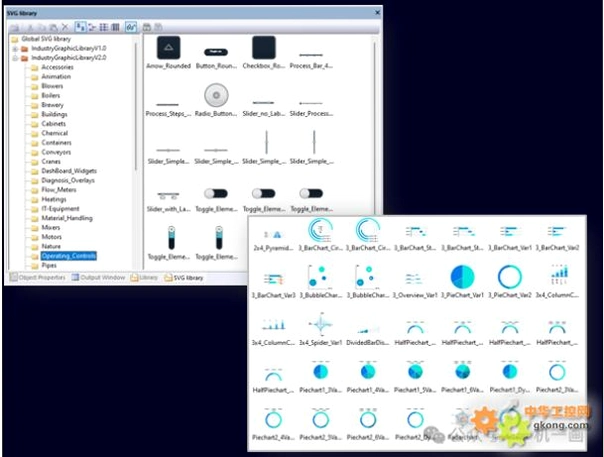Click the Delete (X) toolbar icon
Viewport: 604px width, 457px height.
pos(65,27)
